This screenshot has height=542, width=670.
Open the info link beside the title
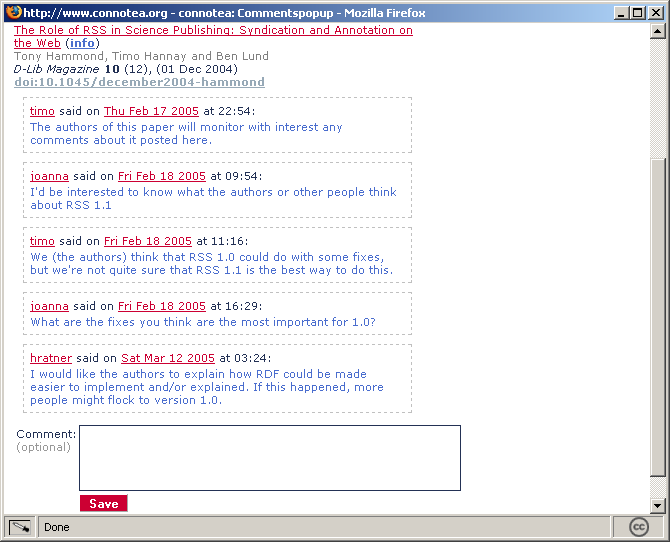[x=82, y=43]
